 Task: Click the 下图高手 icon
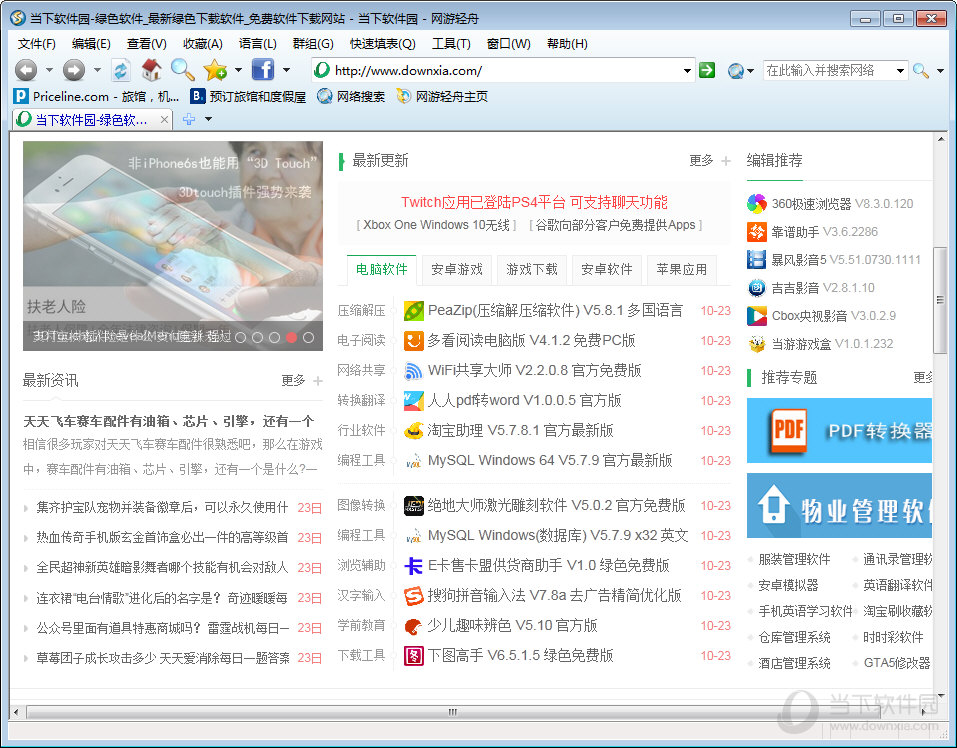(x=414, y=656)
